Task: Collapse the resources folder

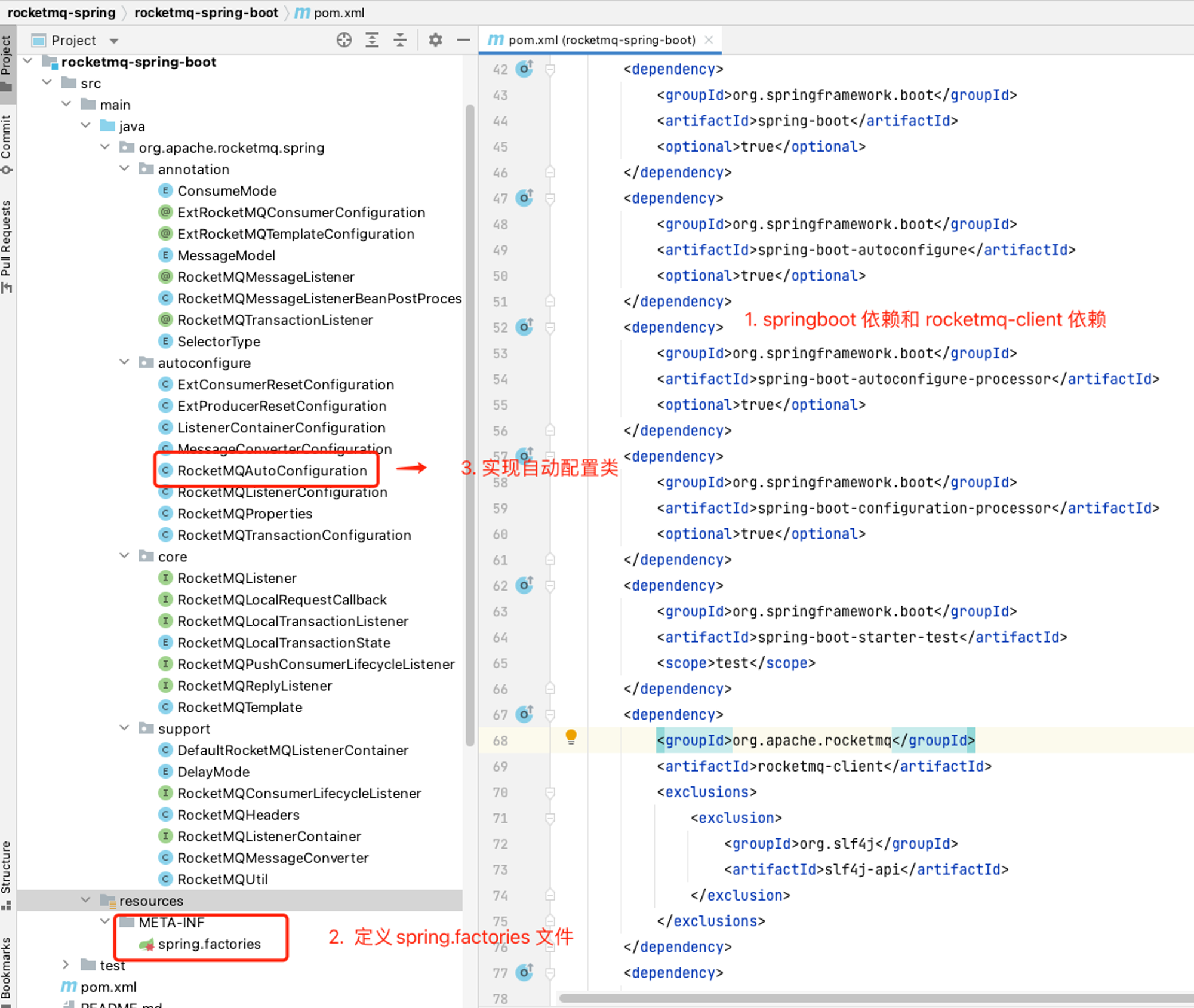Action: 85,899
